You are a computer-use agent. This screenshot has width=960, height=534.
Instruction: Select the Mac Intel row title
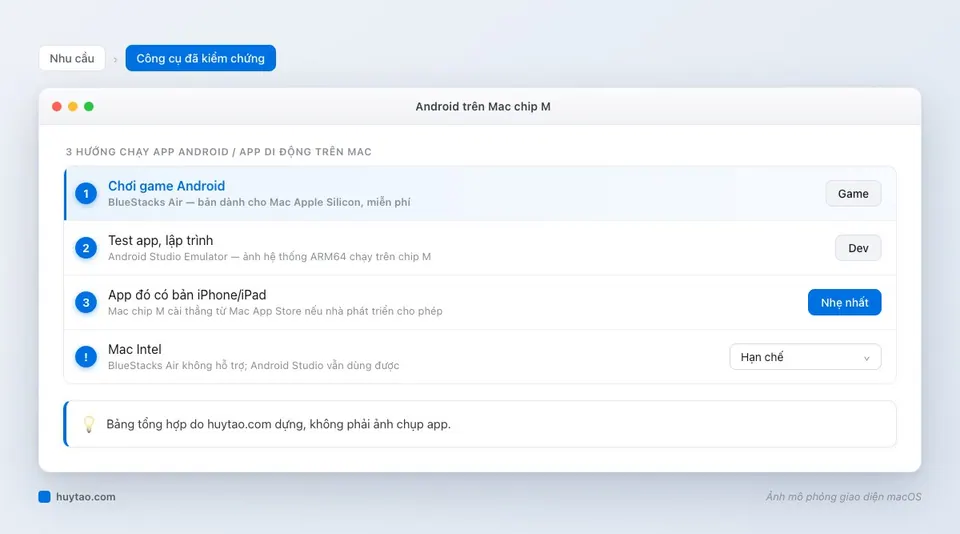click(135, 349)
